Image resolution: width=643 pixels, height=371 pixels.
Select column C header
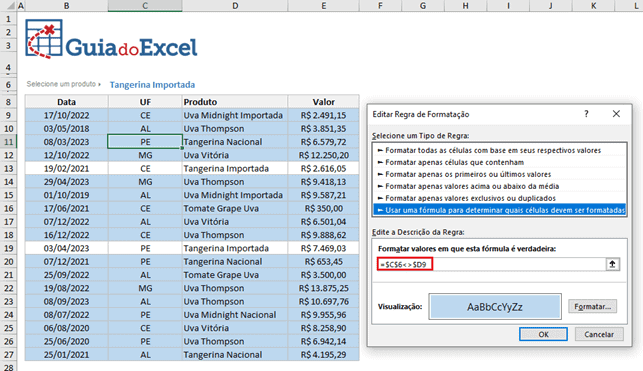click(x=145, y=6)
